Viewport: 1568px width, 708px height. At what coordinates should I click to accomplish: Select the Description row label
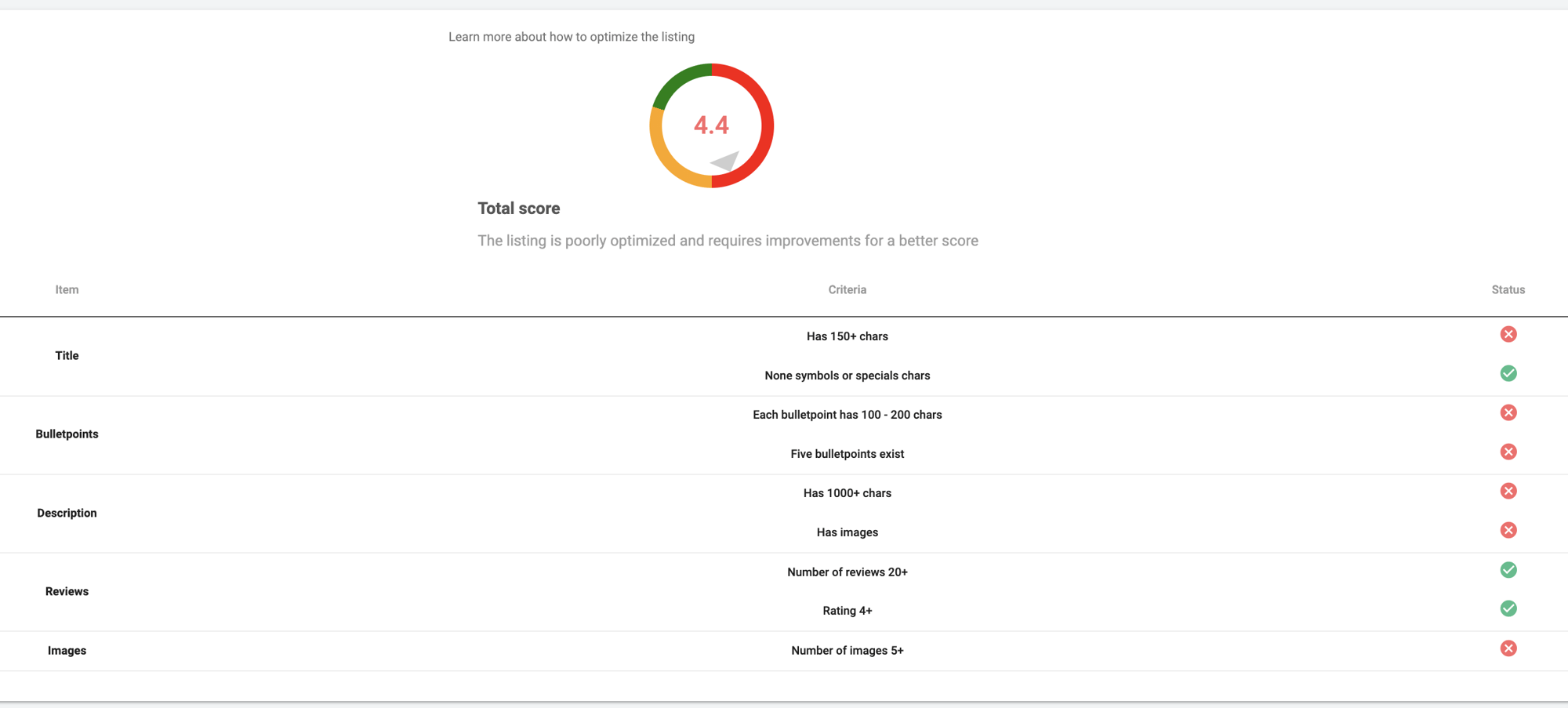point(67,513)
